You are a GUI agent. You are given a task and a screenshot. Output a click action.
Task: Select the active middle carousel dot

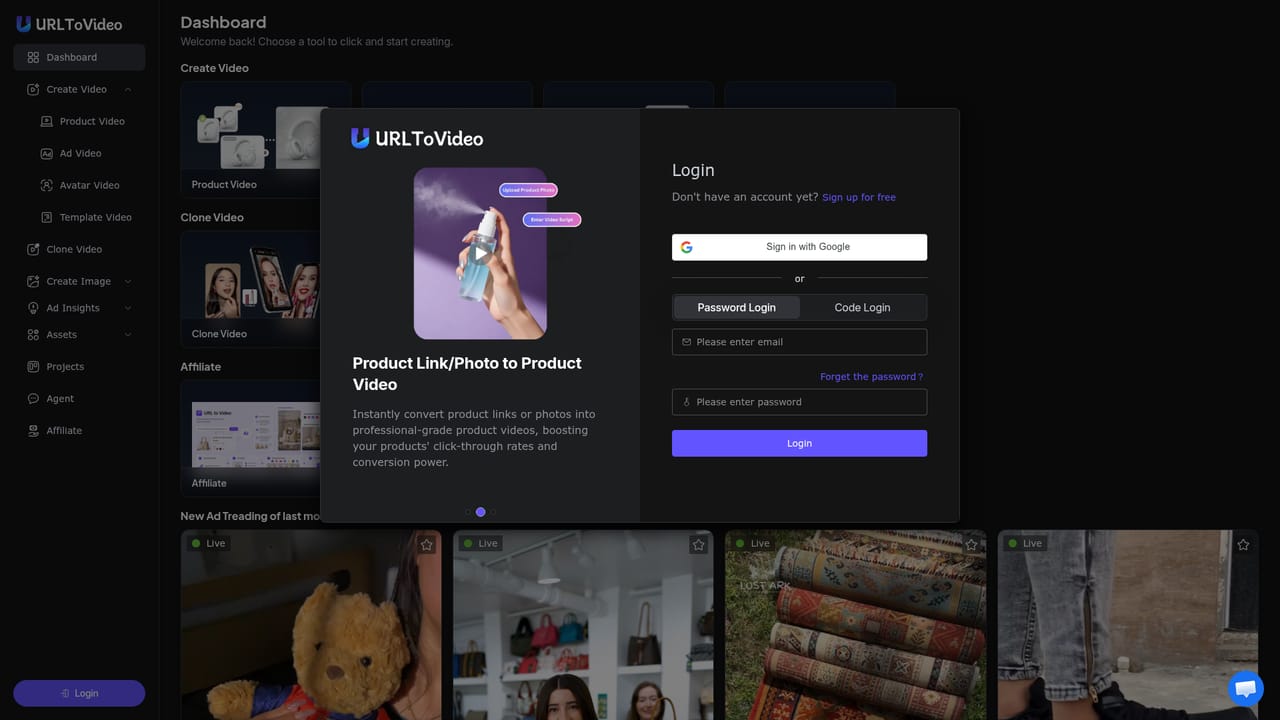tap(480, 512)
